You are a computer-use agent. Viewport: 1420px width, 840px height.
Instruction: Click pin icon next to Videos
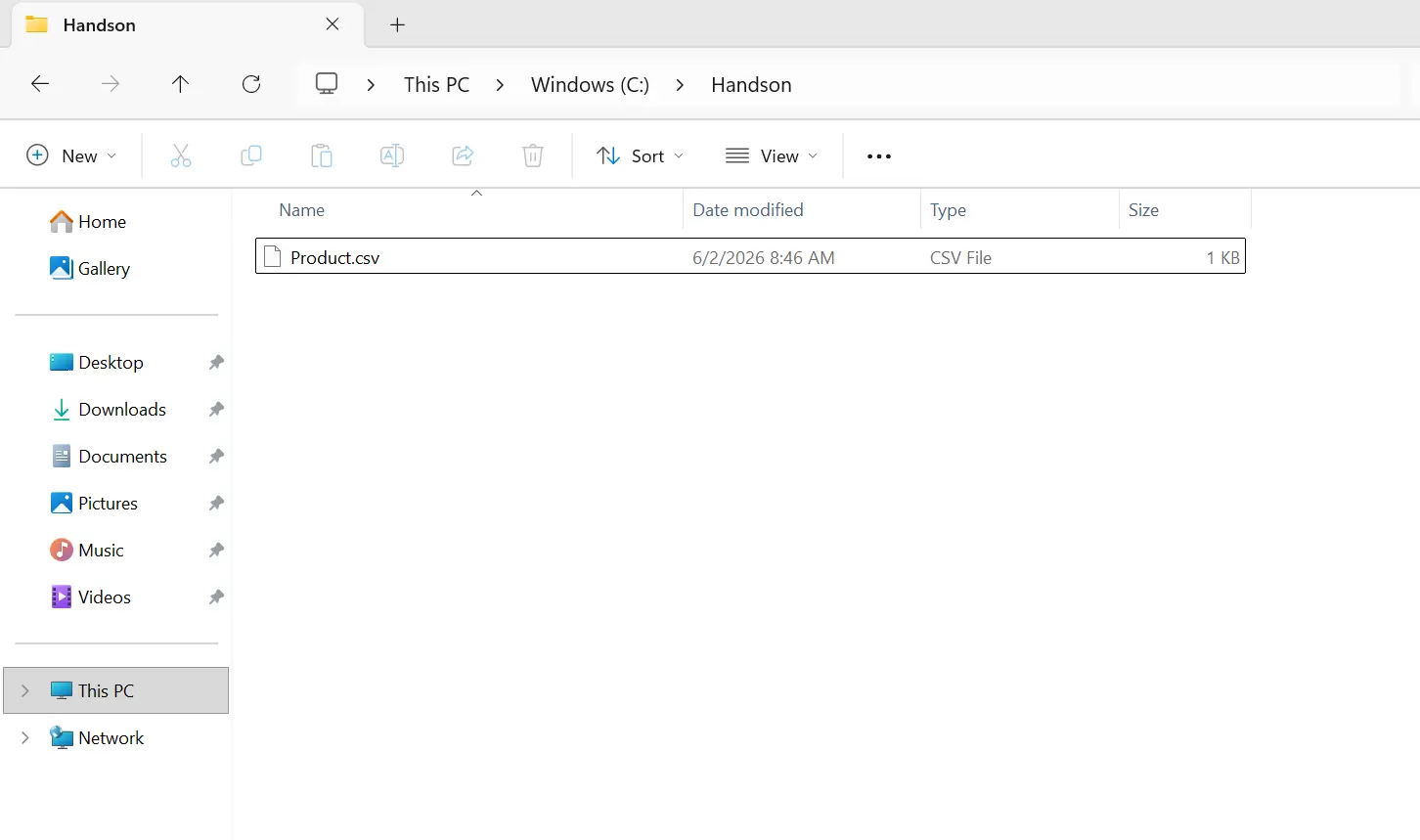[216, 597]
